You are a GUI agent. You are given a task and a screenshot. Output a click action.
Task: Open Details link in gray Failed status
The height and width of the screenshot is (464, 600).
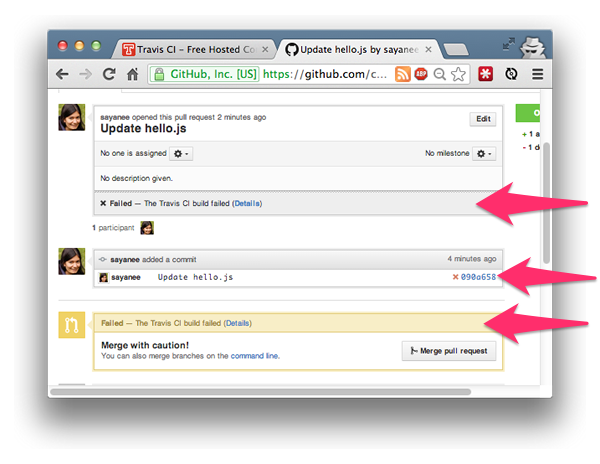pos(247,204)
